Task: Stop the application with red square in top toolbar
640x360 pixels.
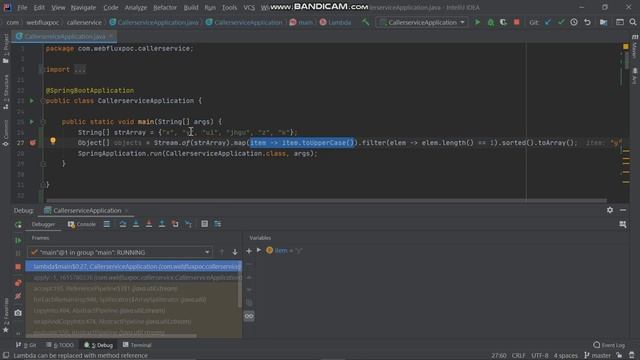Action: click(517, 22)
